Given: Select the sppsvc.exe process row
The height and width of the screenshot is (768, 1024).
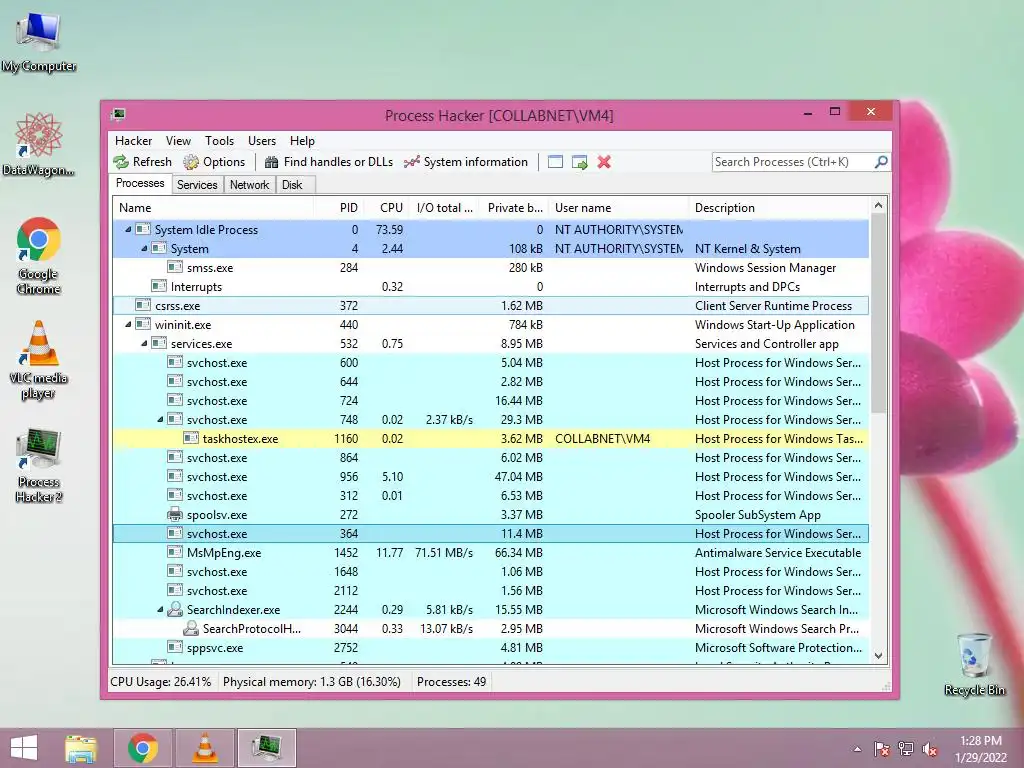Looking at the screenshot, I should pos(491,648).
